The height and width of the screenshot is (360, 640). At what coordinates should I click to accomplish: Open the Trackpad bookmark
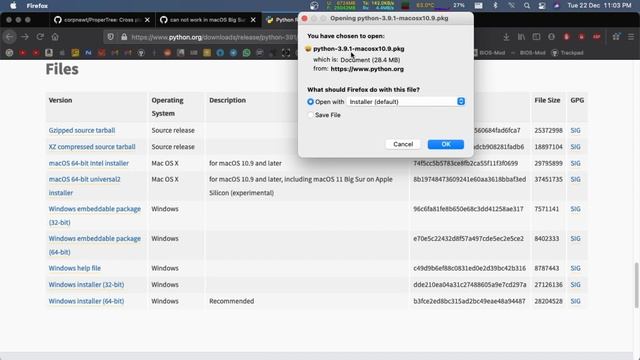pos(567,53)
